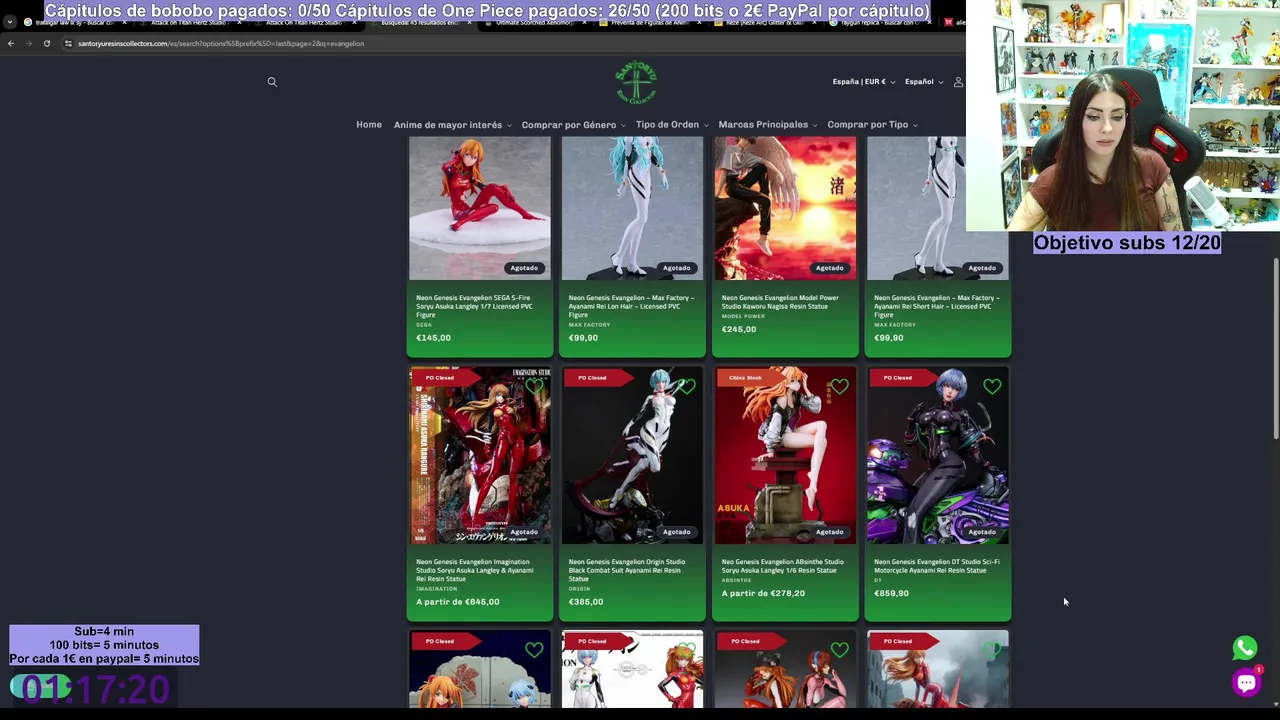Open the ABsinthe Studio Asuka 1/6 title link

click(782, 566)
